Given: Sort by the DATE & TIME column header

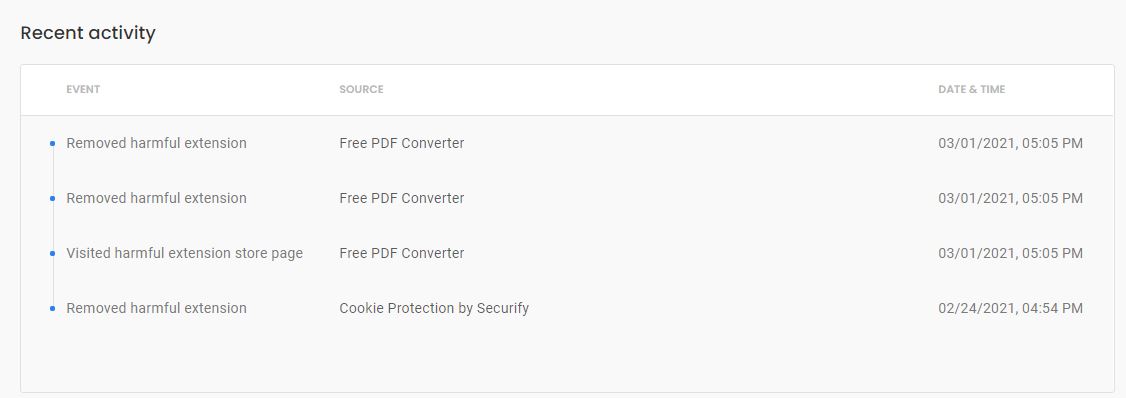Looking at the screenshot, I should 972,89.
